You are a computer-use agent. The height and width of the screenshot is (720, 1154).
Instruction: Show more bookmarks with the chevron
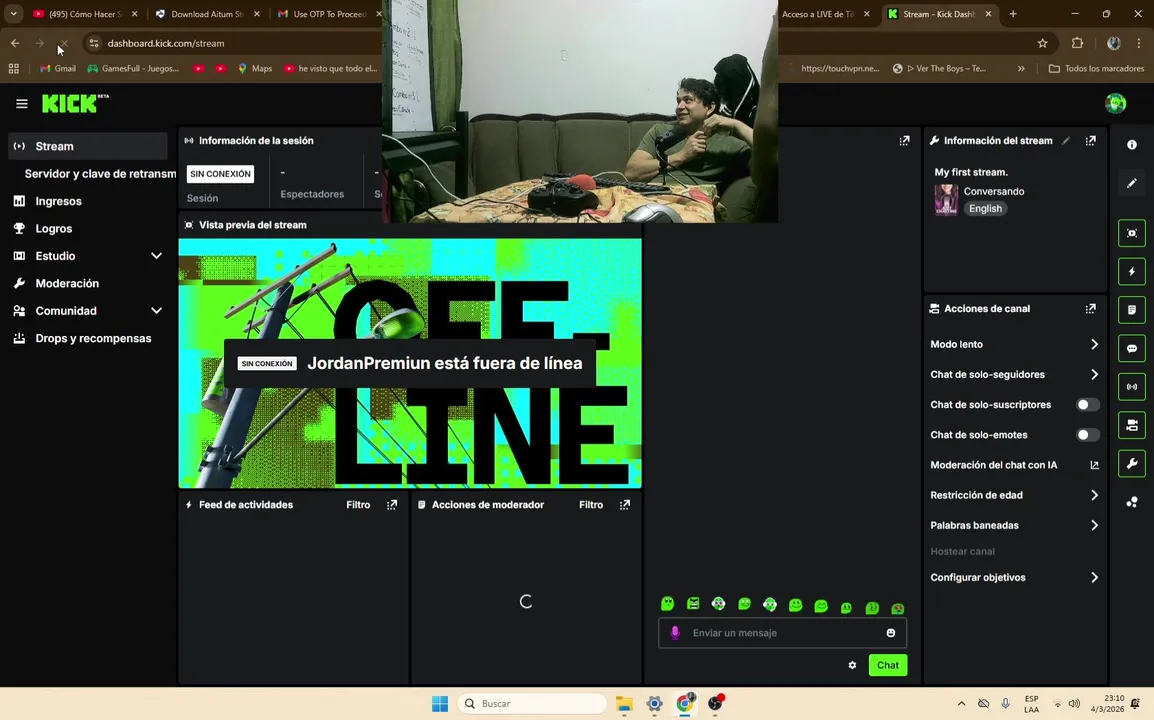click(x=1021, y=68)
